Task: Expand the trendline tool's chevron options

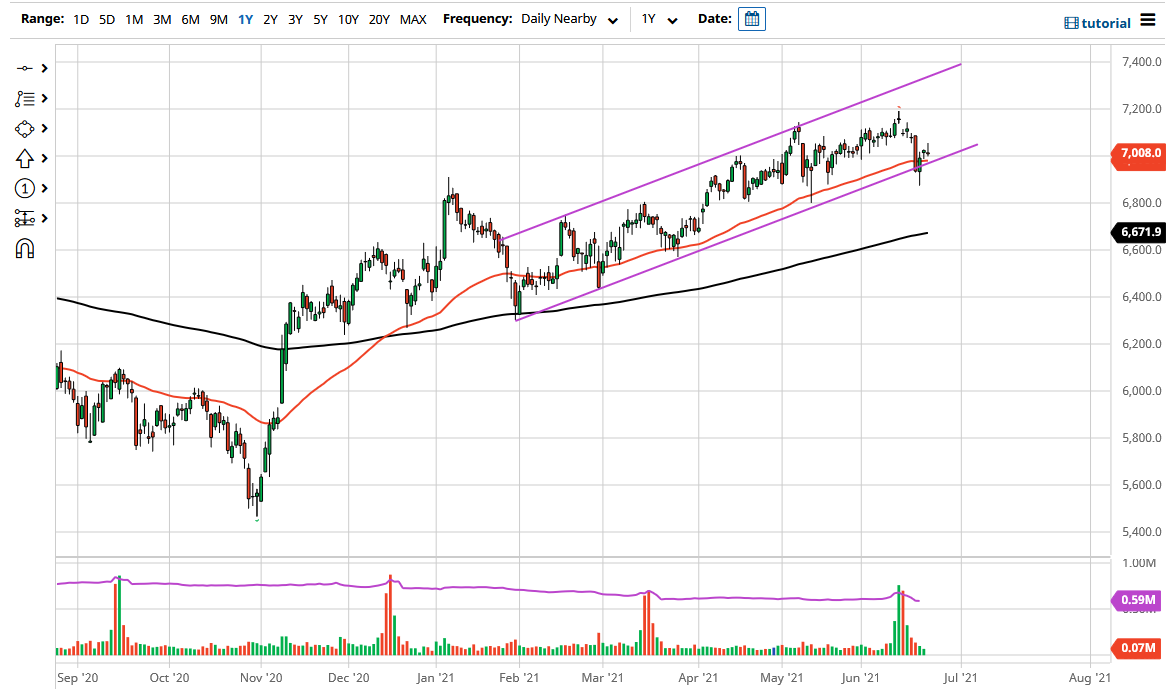Action: pos(42,68)
